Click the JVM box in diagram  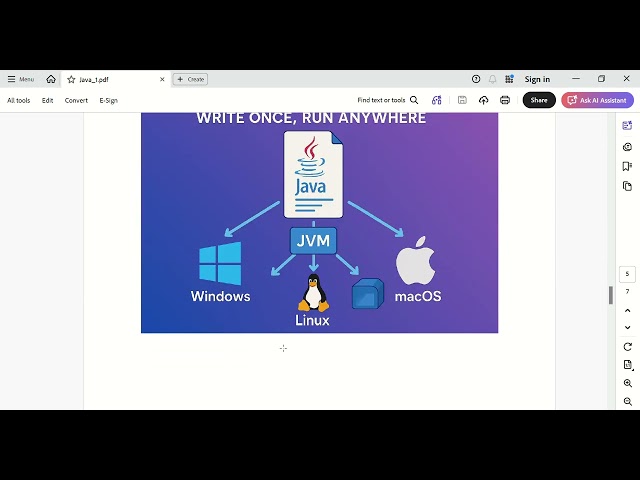313,241
